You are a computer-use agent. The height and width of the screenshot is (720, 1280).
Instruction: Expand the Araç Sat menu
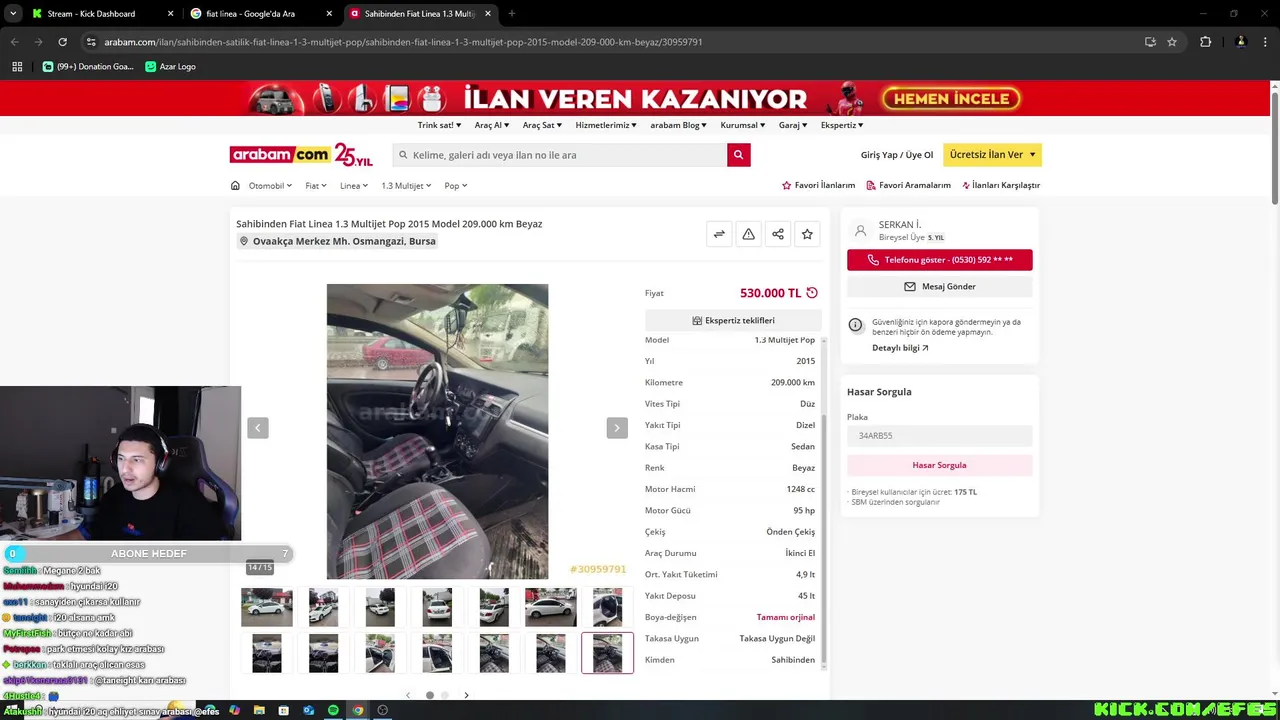pos(542,125)
